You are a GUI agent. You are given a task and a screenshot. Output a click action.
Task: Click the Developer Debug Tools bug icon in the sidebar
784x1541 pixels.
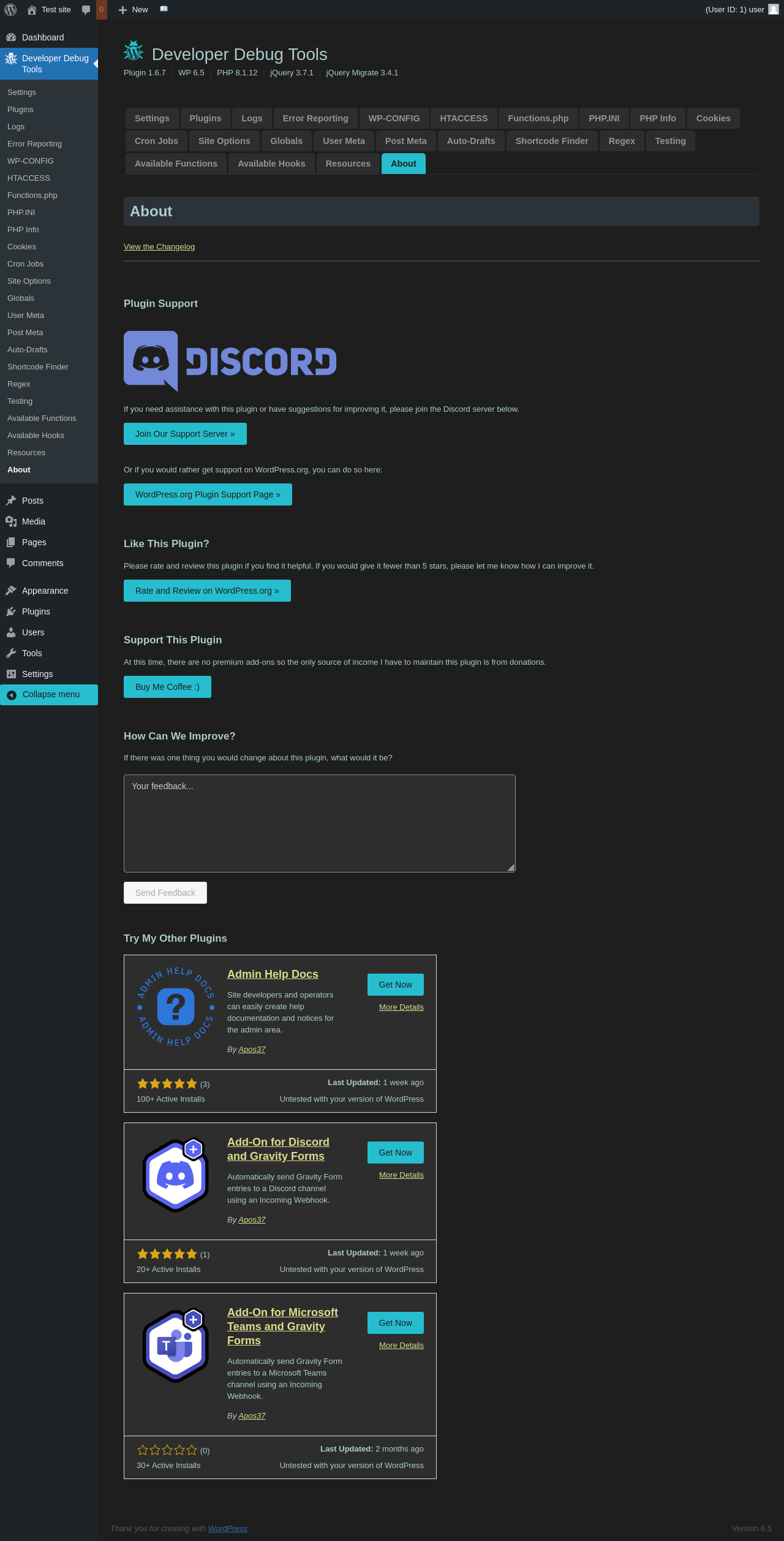click(11, 58)
